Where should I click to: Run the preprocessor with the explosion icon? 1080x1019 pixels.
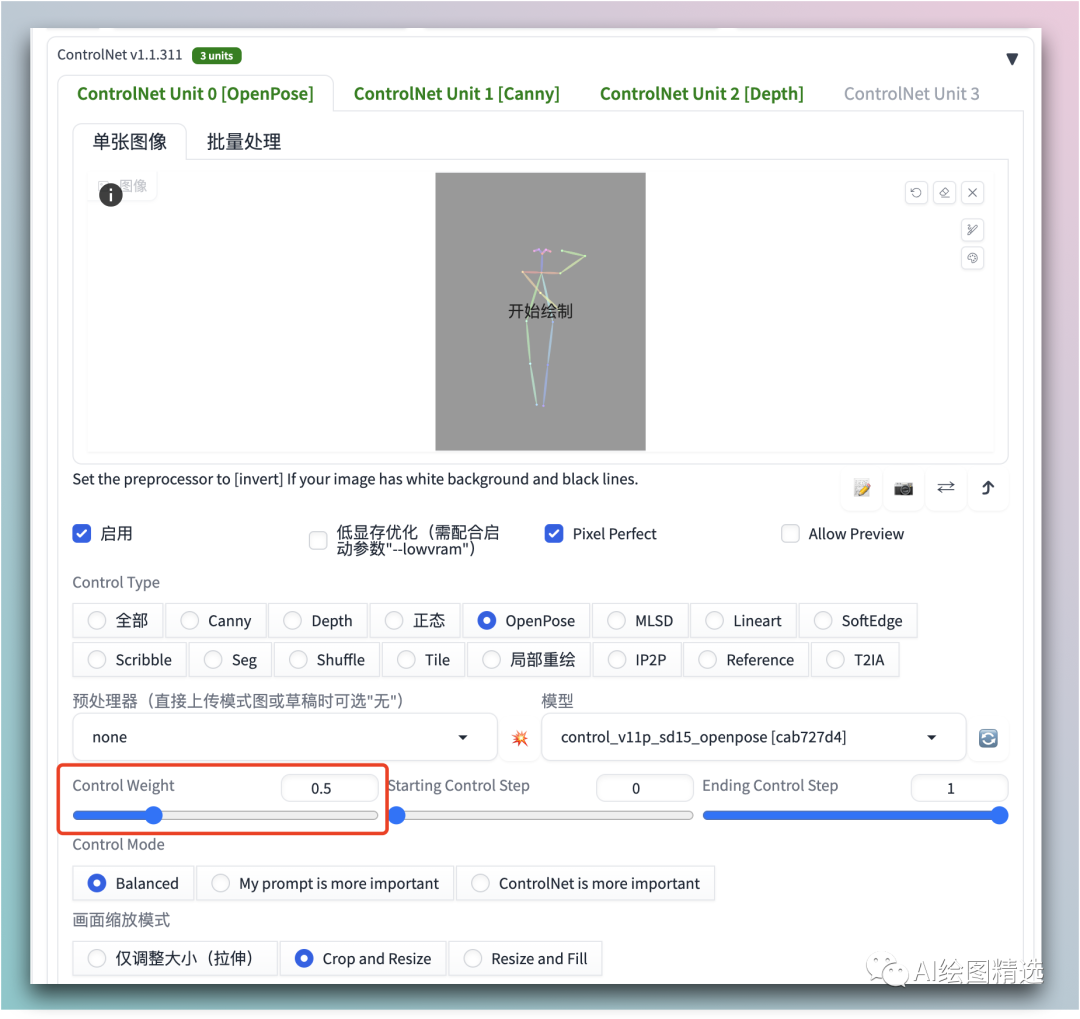tap(519, 738)
